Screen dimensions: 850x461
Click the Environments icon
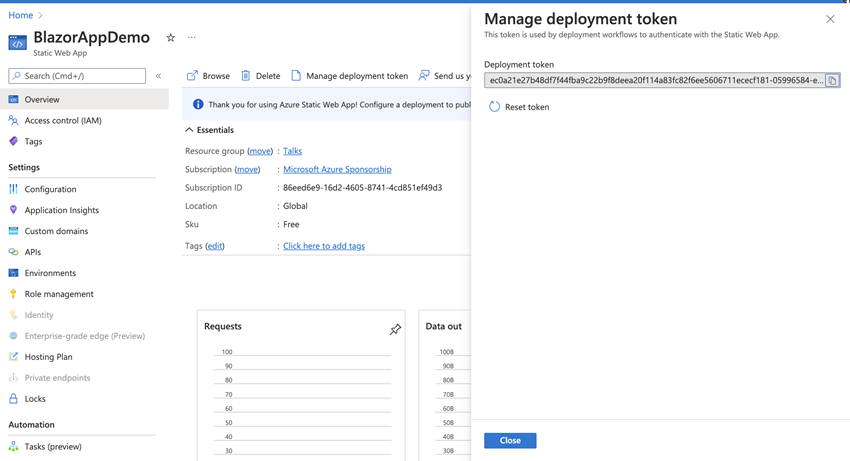(14, 273)
